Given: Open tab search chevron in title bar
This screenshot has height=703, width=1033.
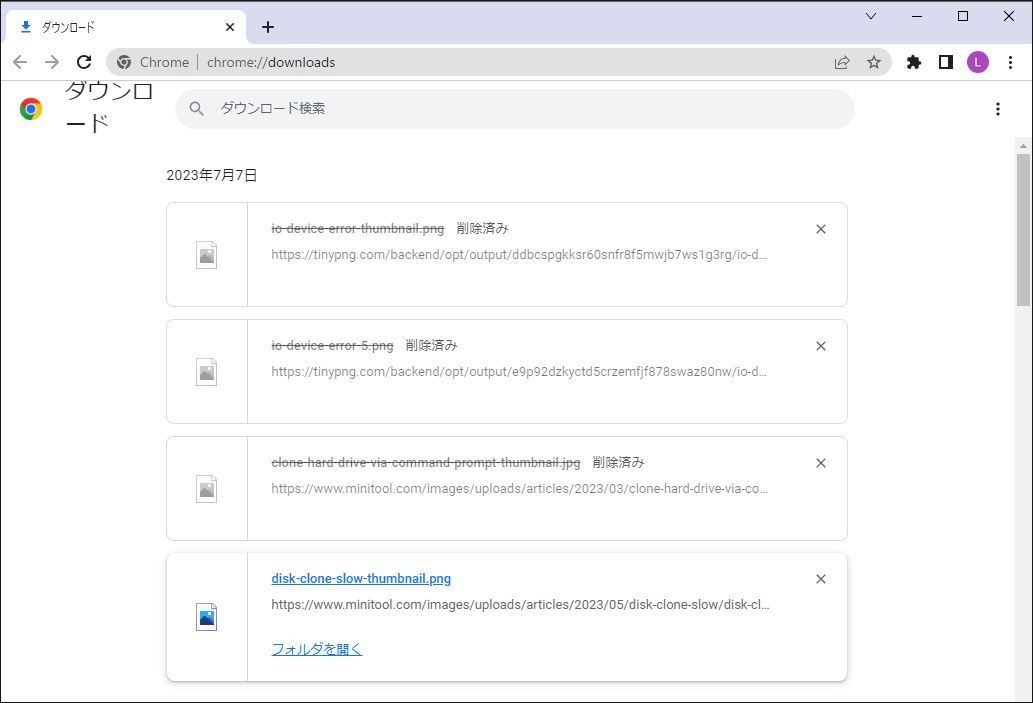Looking at the screenshot, I should point(871,16).
